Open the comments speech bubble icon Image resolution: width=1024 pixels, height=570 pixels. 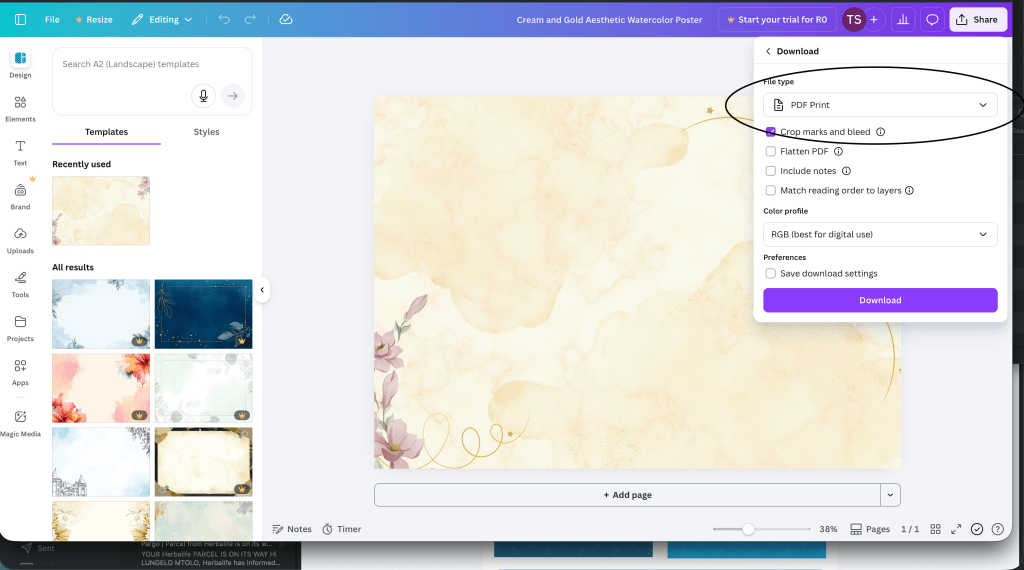932,19
